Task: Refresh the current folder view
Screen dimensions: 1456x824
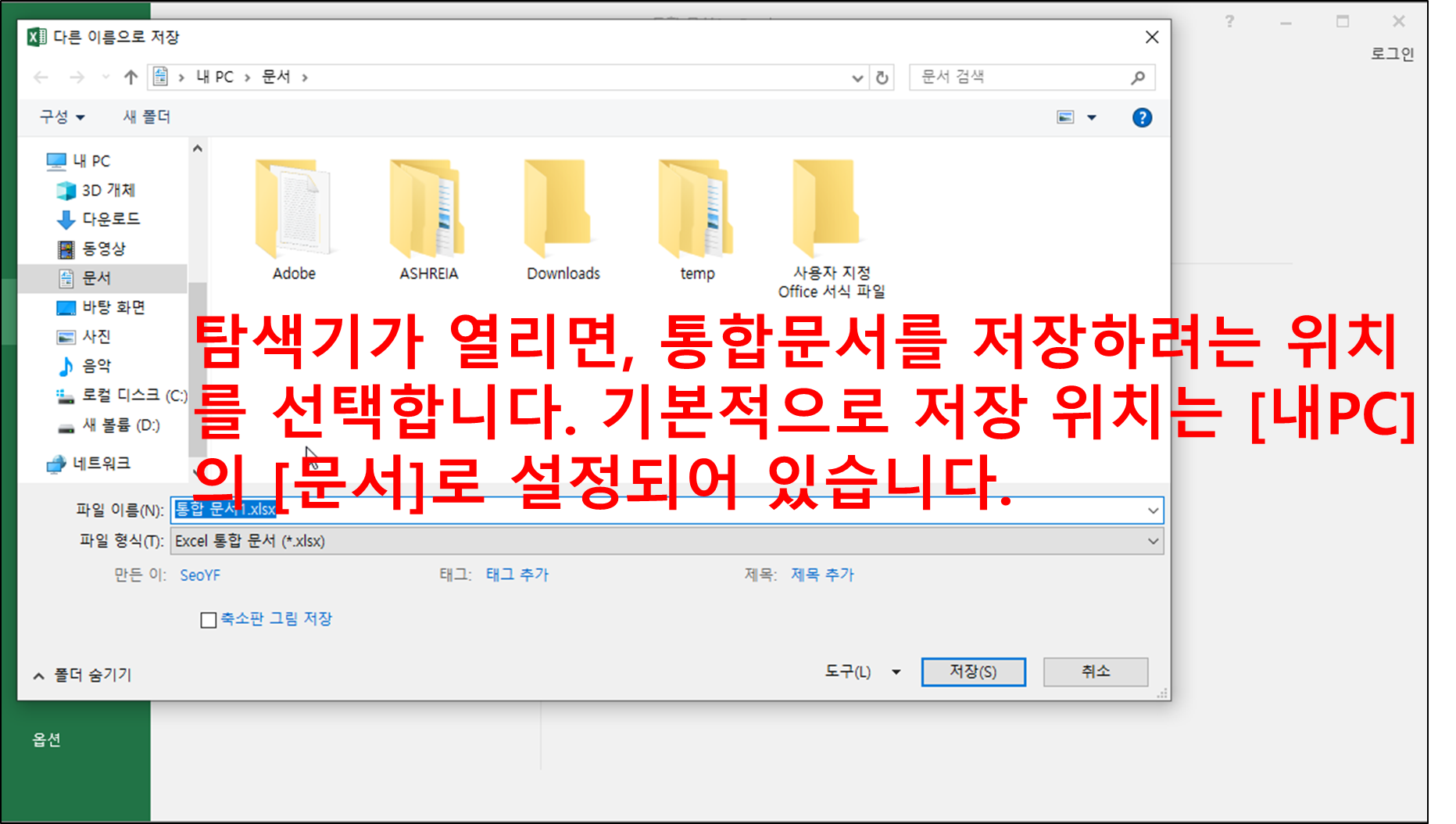Action: point(882,77)
